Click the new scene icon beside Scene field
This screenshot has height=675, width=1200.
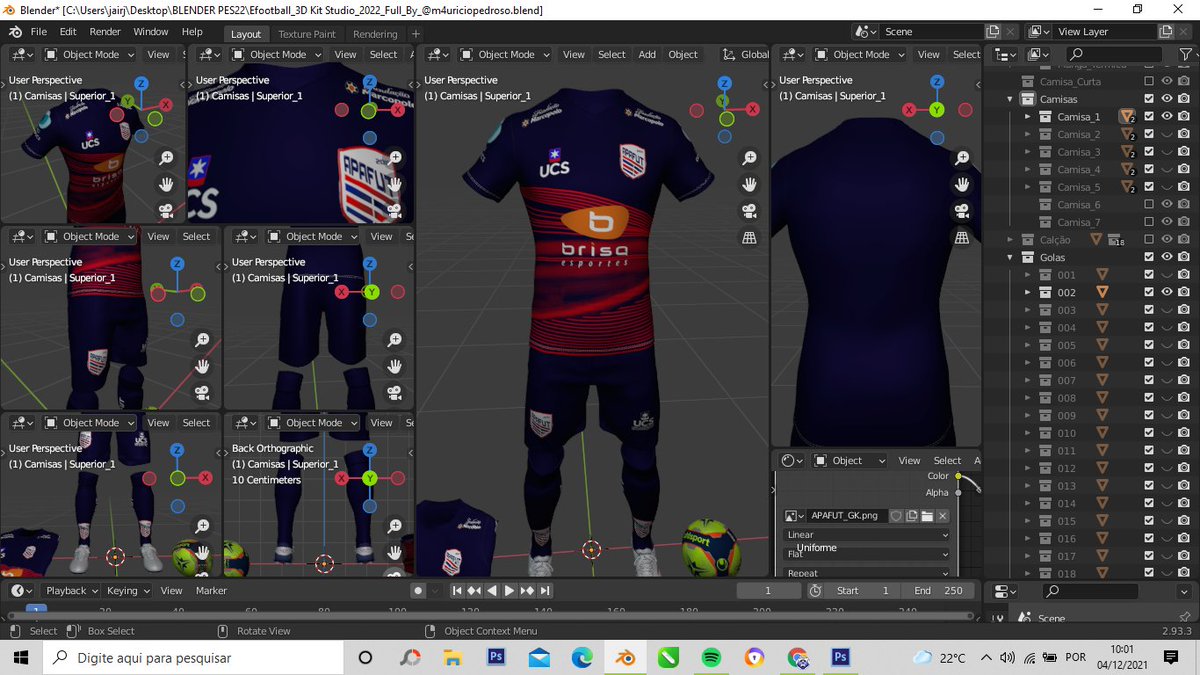click(993, 32)
